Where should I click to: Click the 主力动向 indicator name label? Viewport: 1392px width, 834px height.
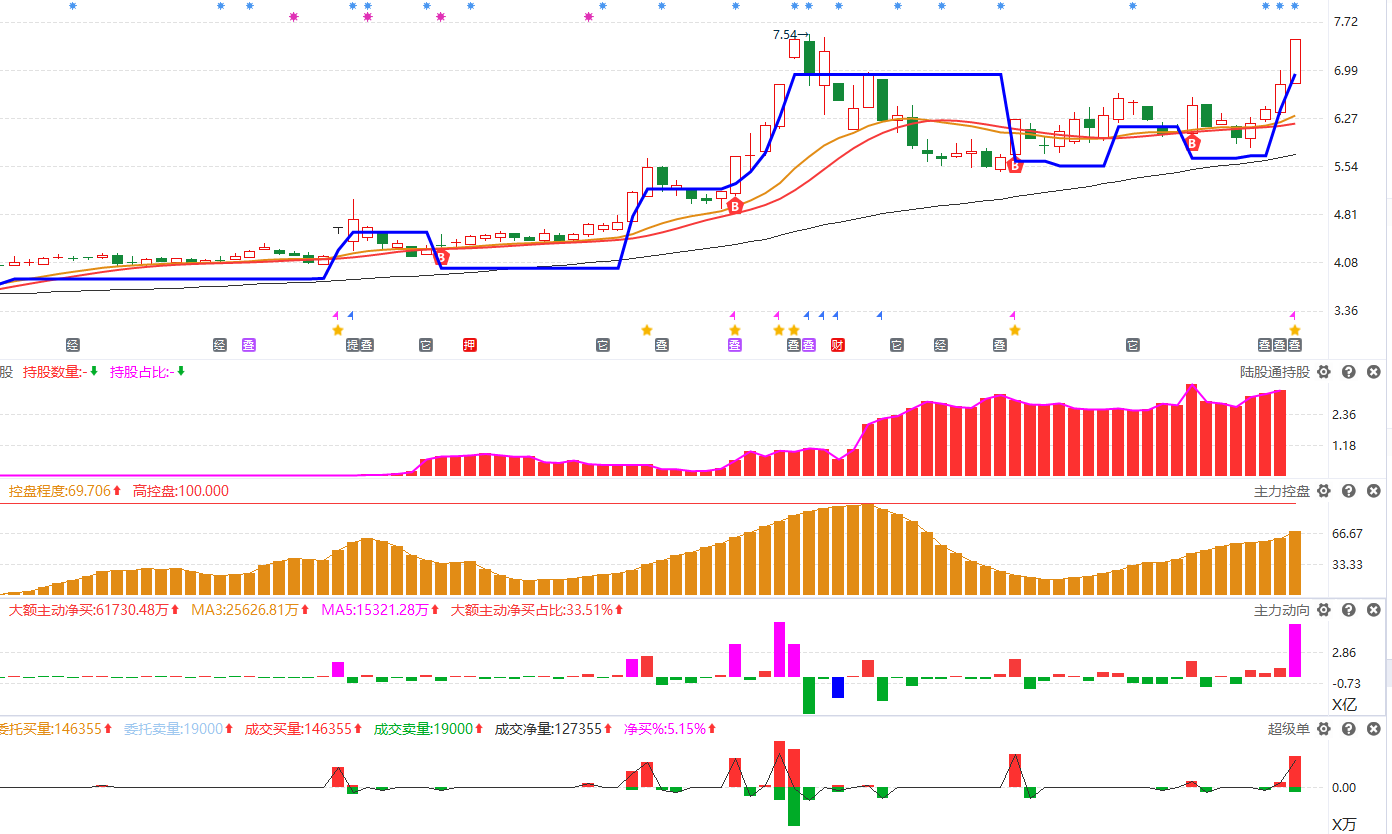point(1281,610)
